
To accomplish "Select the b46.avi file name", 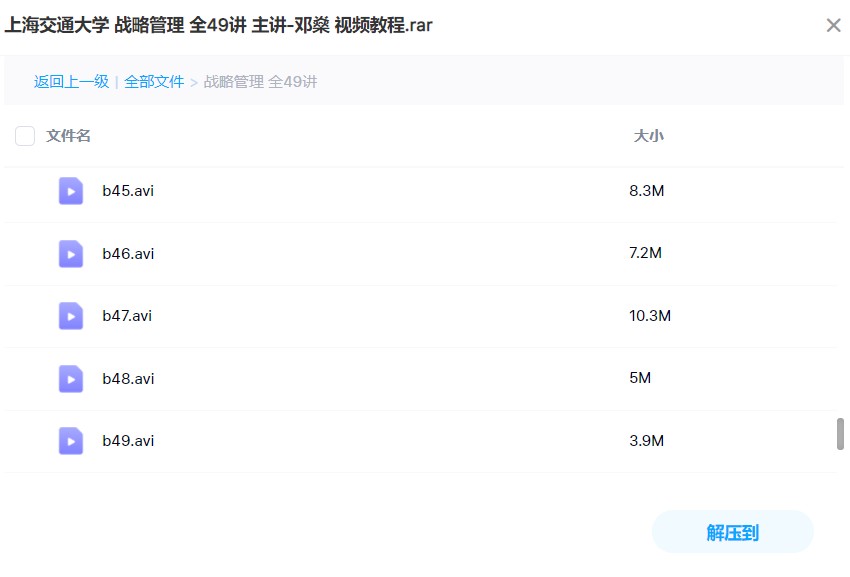I will (x=128, y=254).
